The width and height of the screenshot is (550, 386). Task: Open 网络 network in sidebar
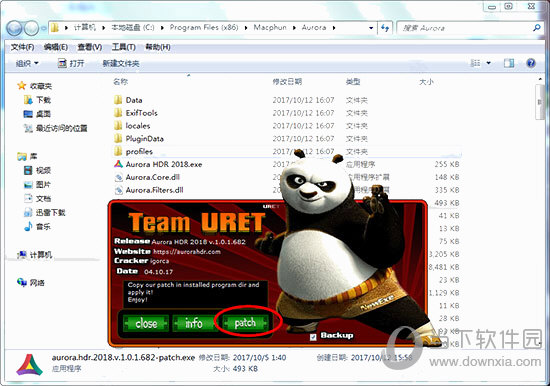31,282
